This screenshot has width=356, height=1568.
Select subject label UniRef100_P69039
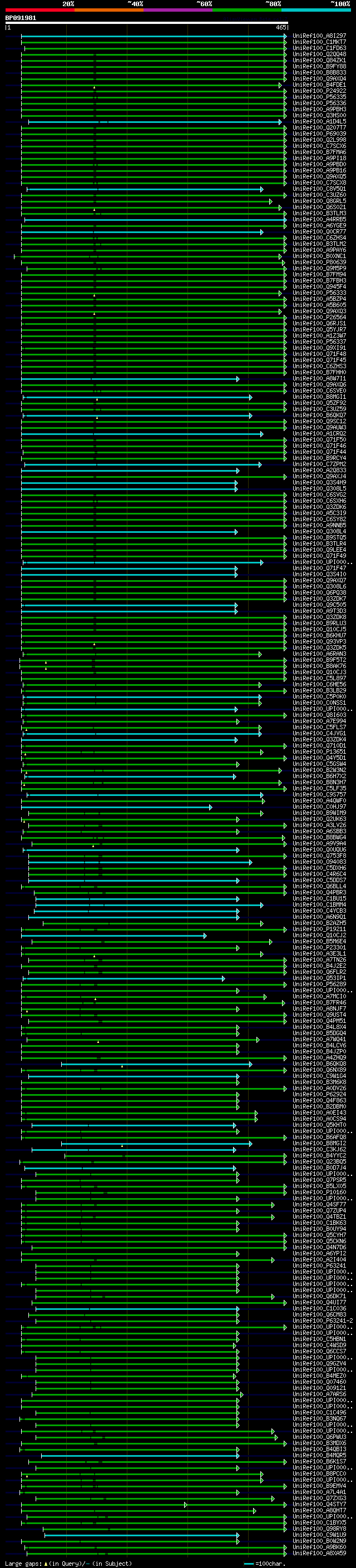coord(319,134)
